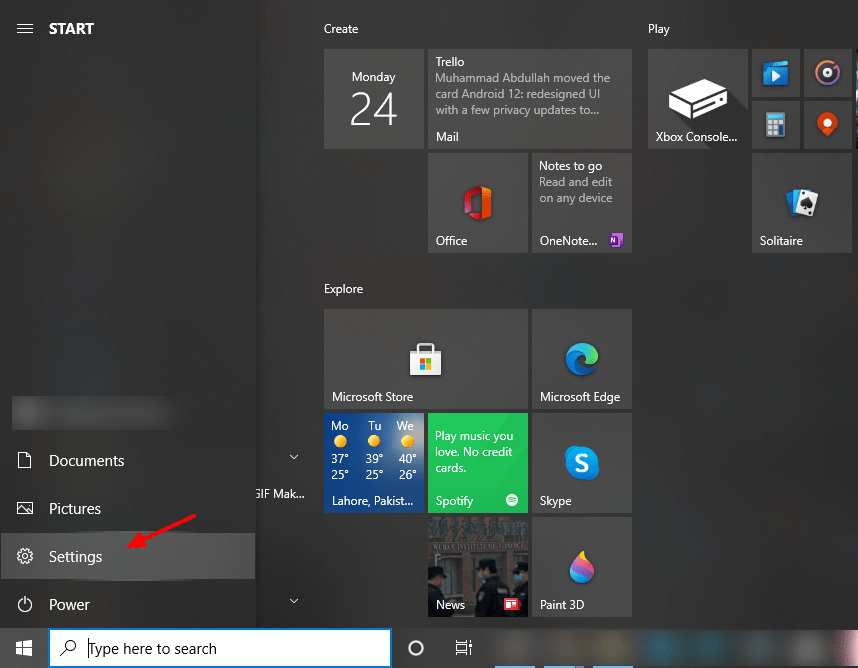The image size is (858, 668).
Task: Open the Calculator small tile
Action: pos(775,125)
